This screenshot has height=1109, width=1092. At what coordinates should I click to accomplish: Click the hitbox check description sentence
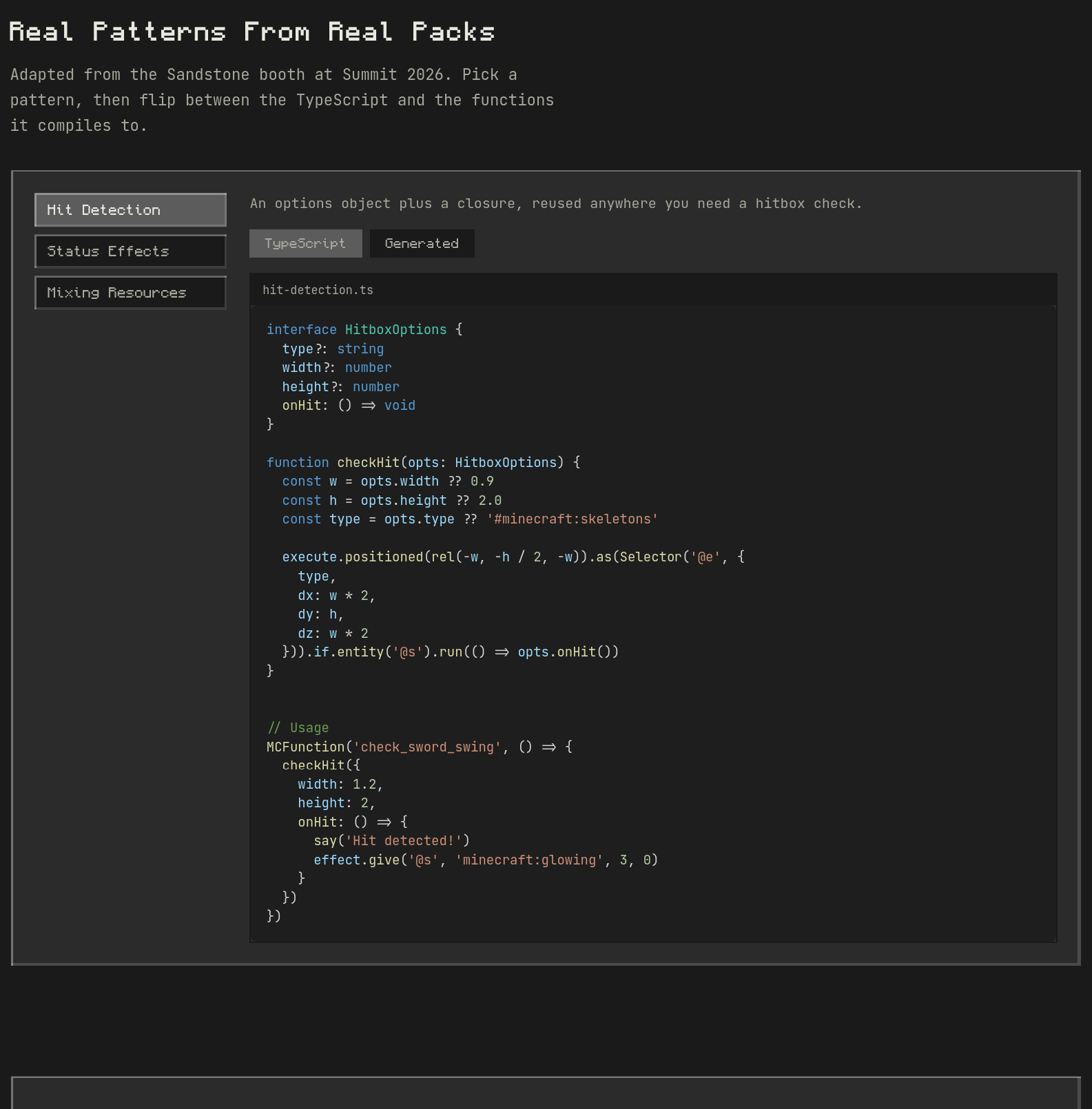pyautogui.click(x=556, y=204)
